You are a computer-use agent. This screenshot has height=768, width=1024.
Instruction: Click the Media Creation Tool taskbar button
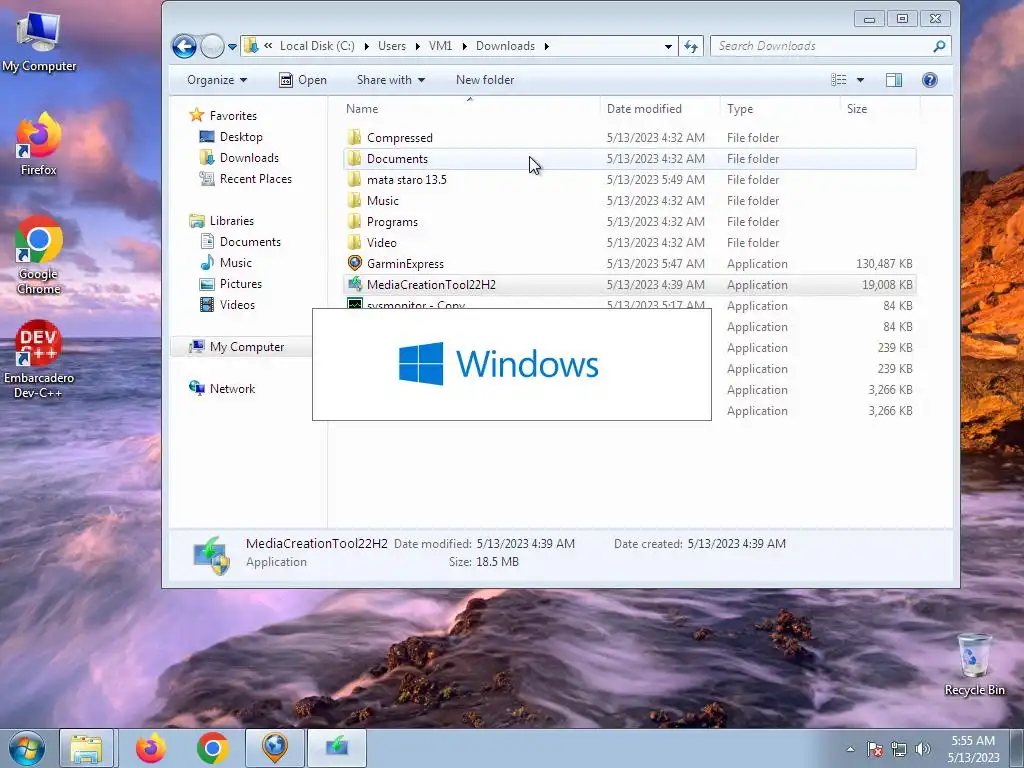(337, 748)
